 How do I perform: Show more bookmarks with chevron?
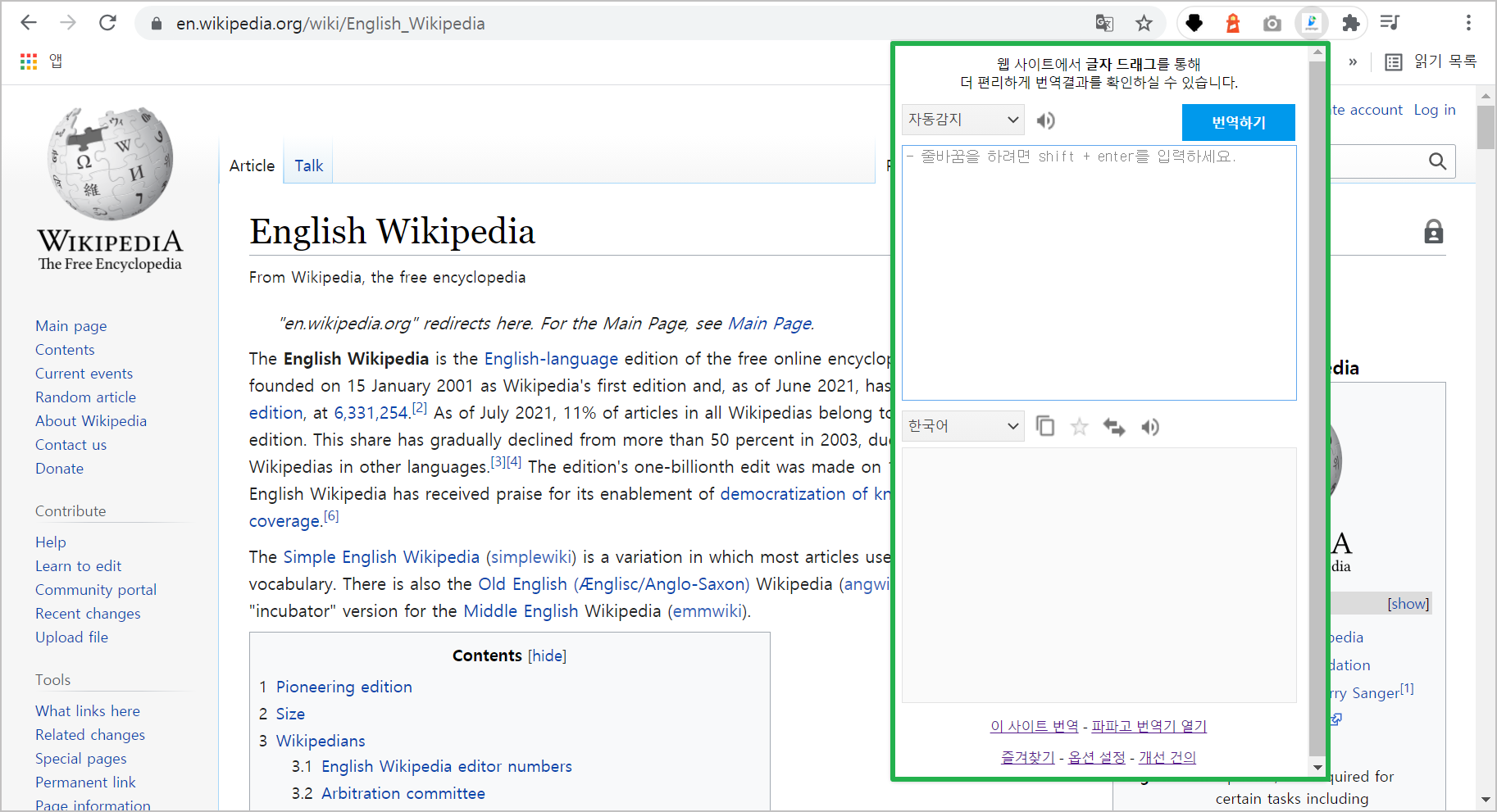(x=1353, y=61)
